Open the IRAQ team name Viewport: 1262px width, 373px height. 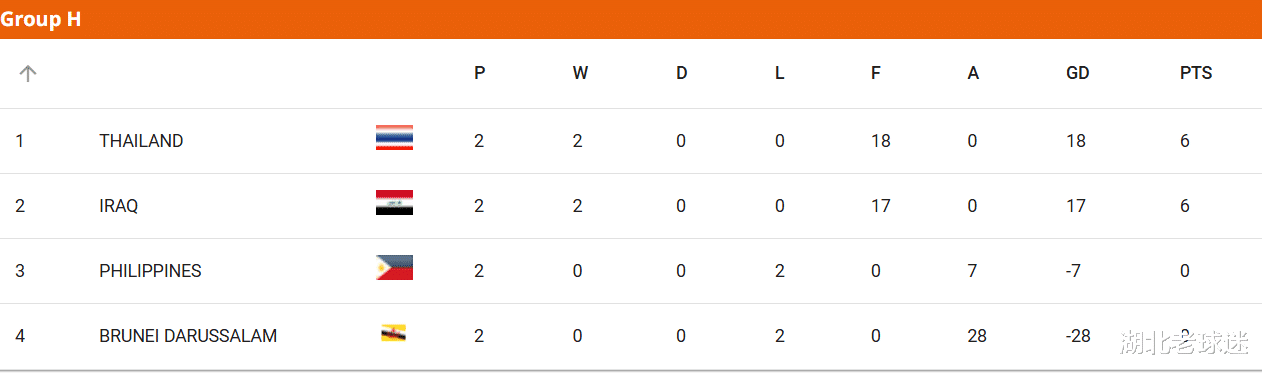tap(119, 206)
